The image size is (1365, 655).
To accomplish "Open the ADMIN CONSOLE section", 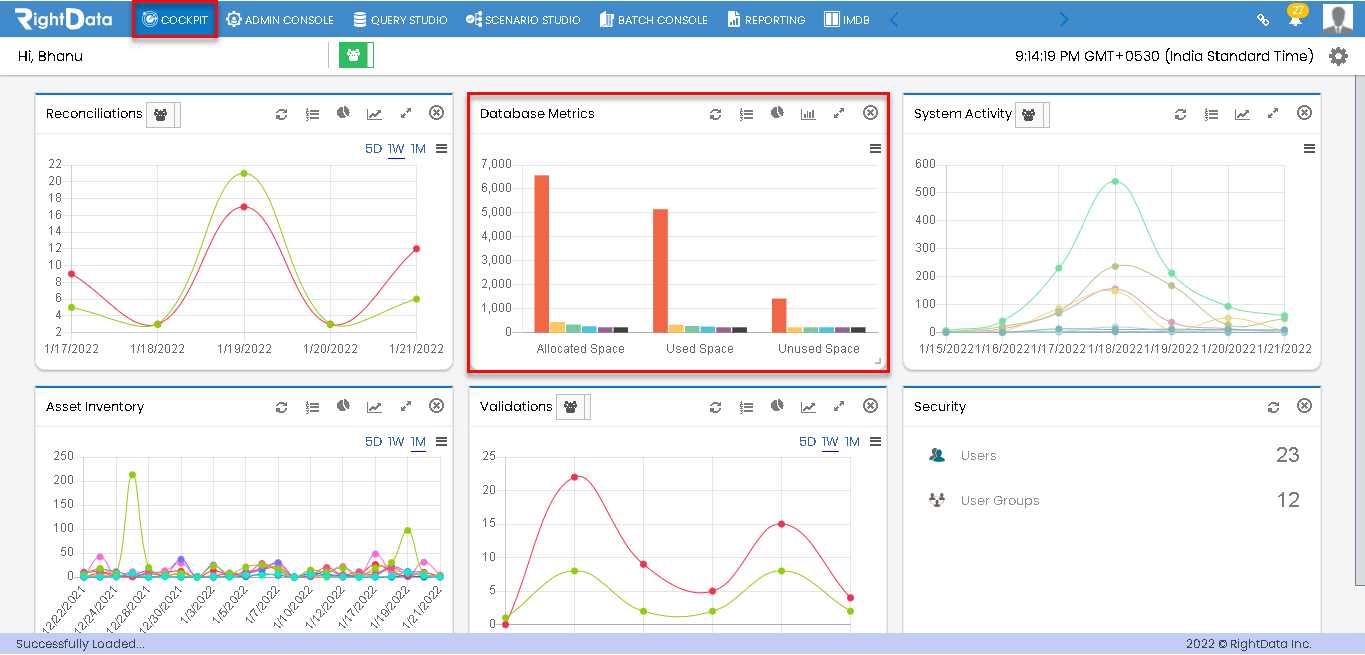I will click(x=280, y=18).
